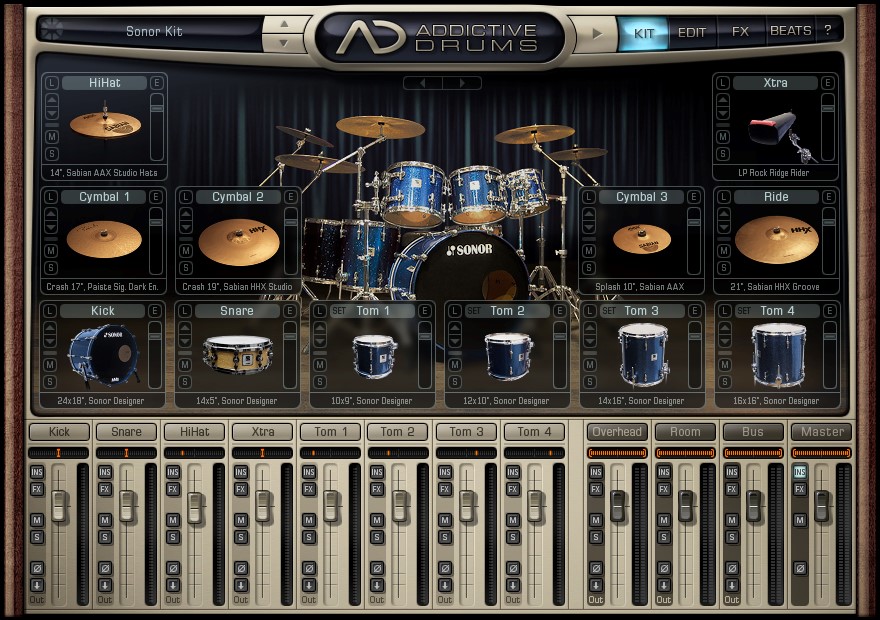The height and width of the screenshot is (620, 880).
Task: Load Cymbal 3 with L button
Action: click(589, 197)
